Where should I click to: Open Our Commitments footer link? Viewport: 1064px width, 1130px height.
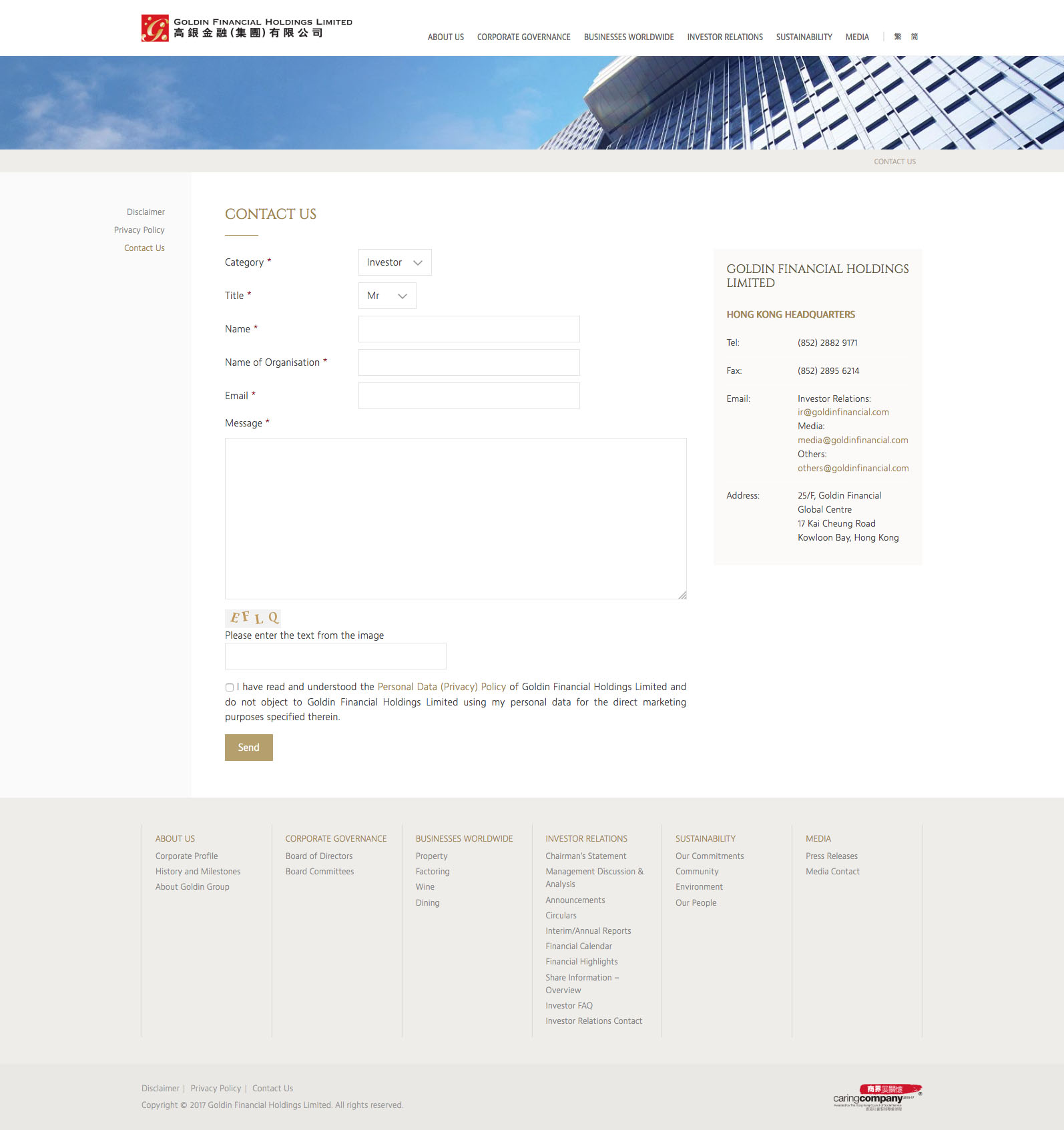[710, 856]
